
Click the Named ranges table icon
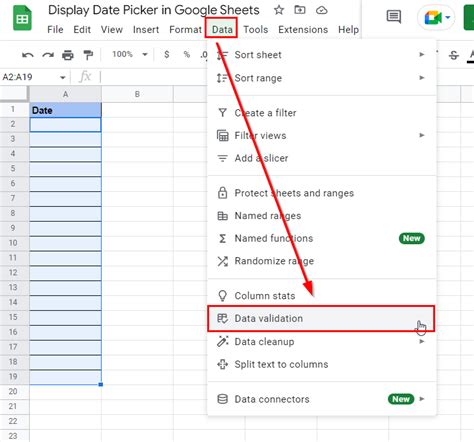point(222,216)
